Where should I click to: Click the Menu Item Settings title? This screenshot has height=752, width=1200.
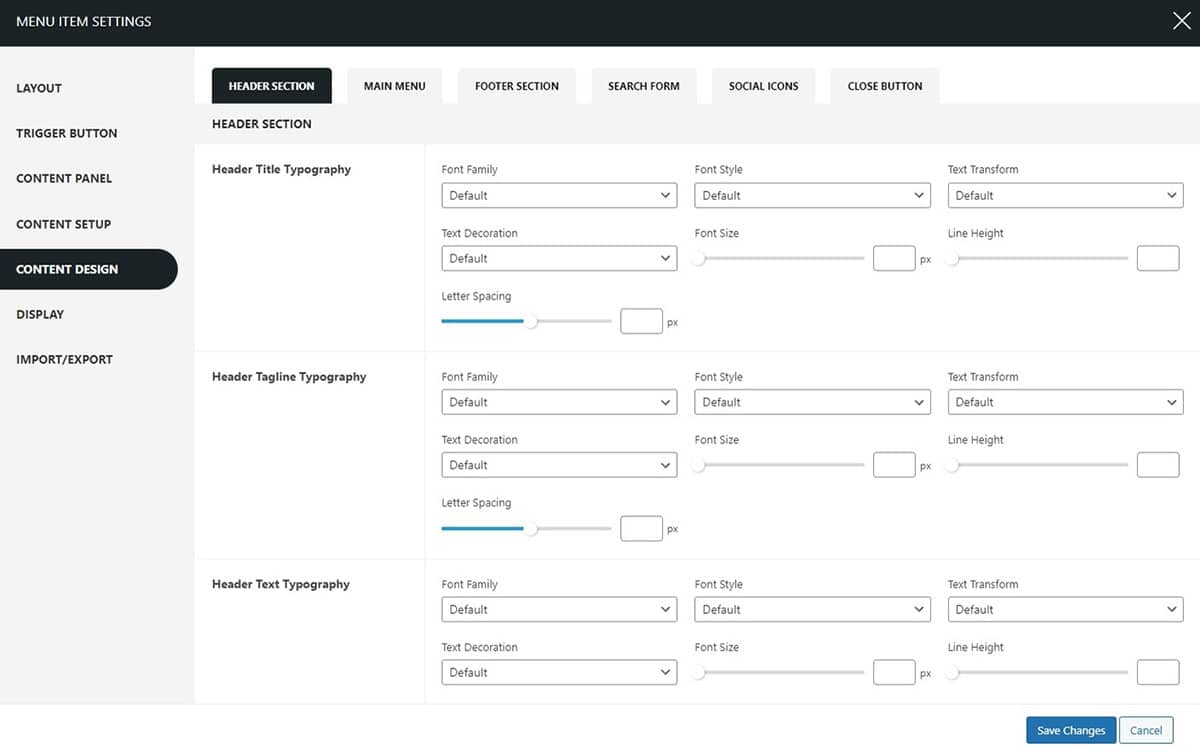[84, 21]
